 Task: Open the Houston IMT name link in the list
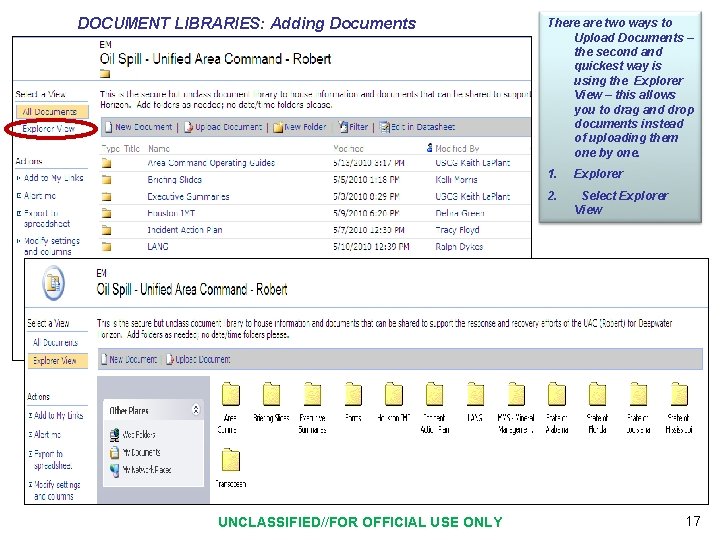[x=171, y=213]
